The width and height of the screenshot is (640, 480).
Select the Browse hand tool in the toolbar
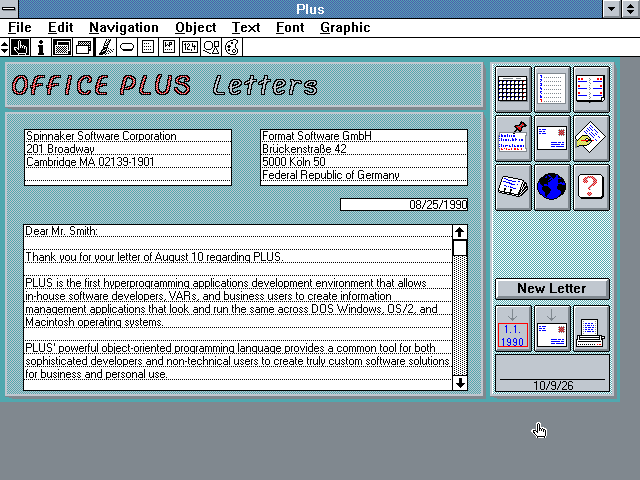(x=20, y=47)
